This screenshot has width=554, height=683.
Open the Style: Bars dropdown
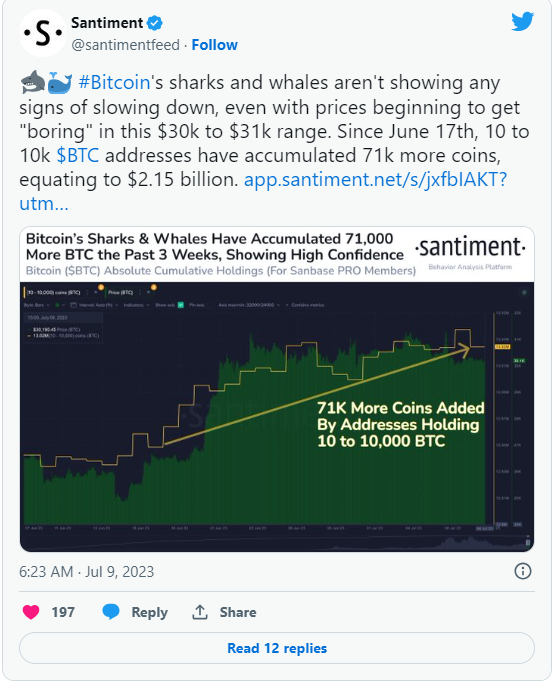[x=37, y=305]
